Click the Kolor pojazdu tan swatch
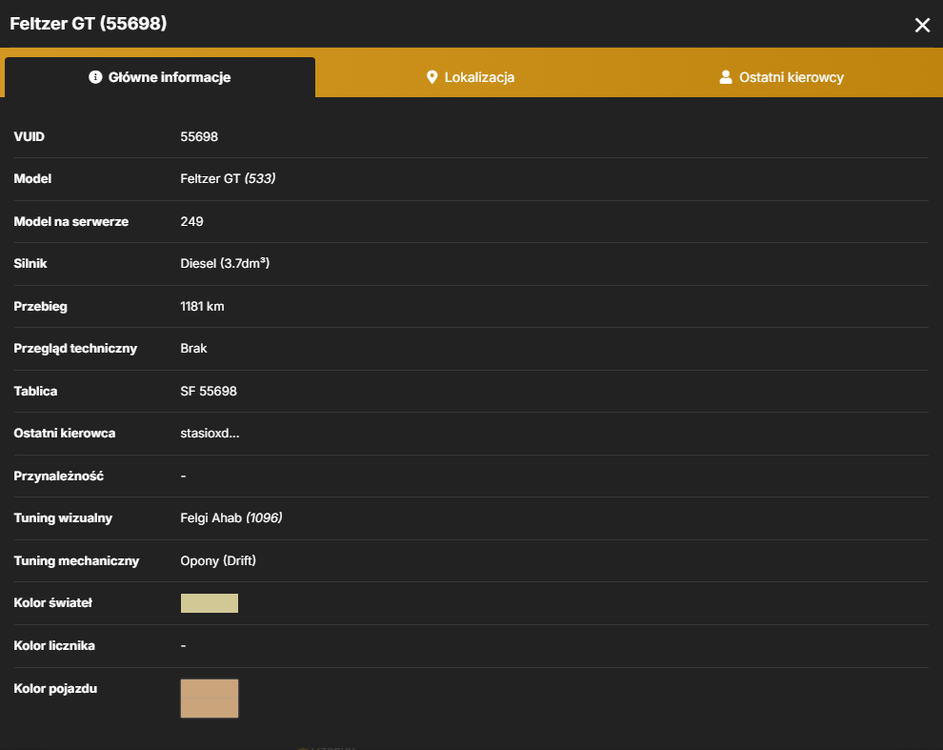 pos(209,698)
